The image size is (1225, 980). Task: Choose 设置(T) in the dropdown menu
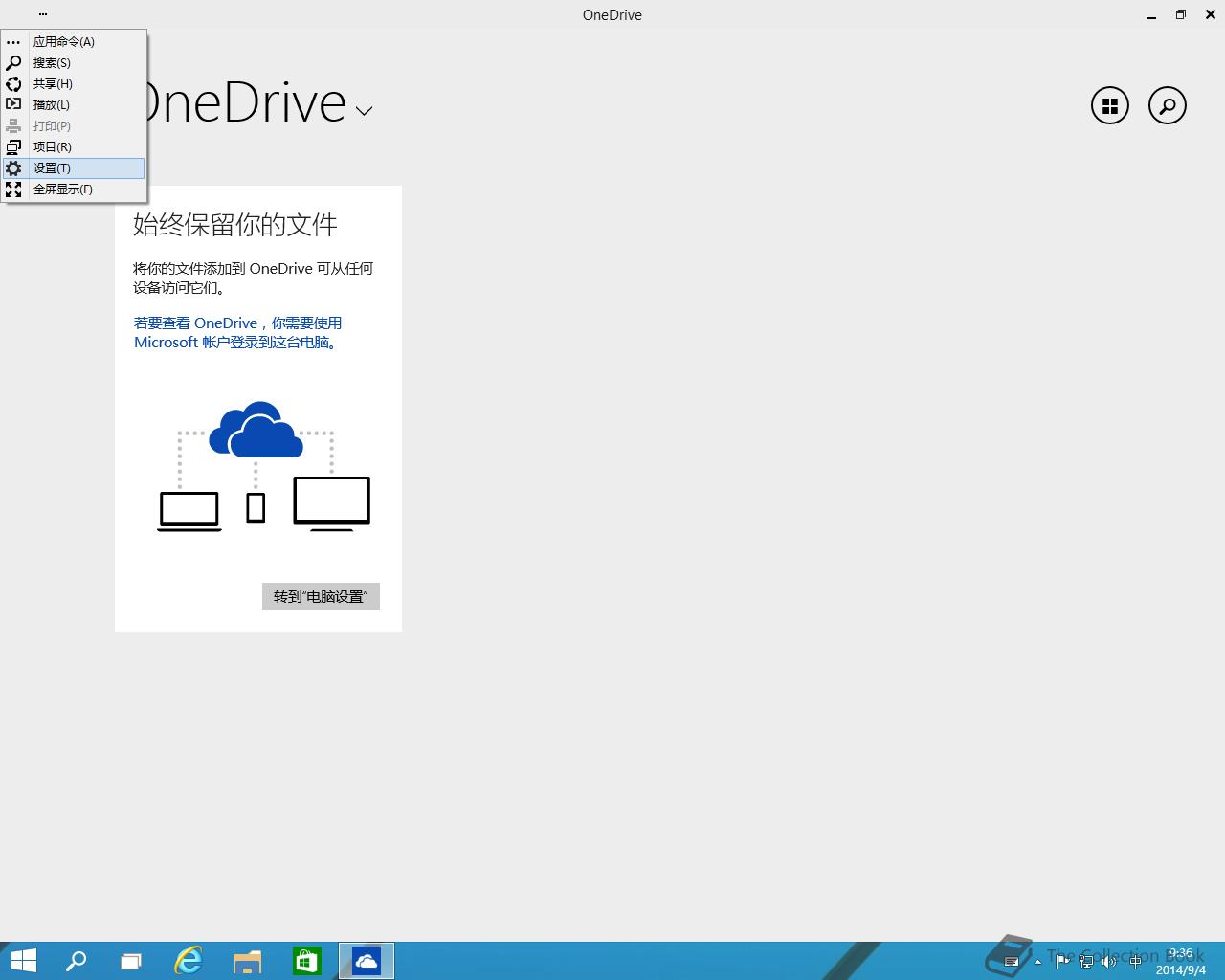pos(74,168)
